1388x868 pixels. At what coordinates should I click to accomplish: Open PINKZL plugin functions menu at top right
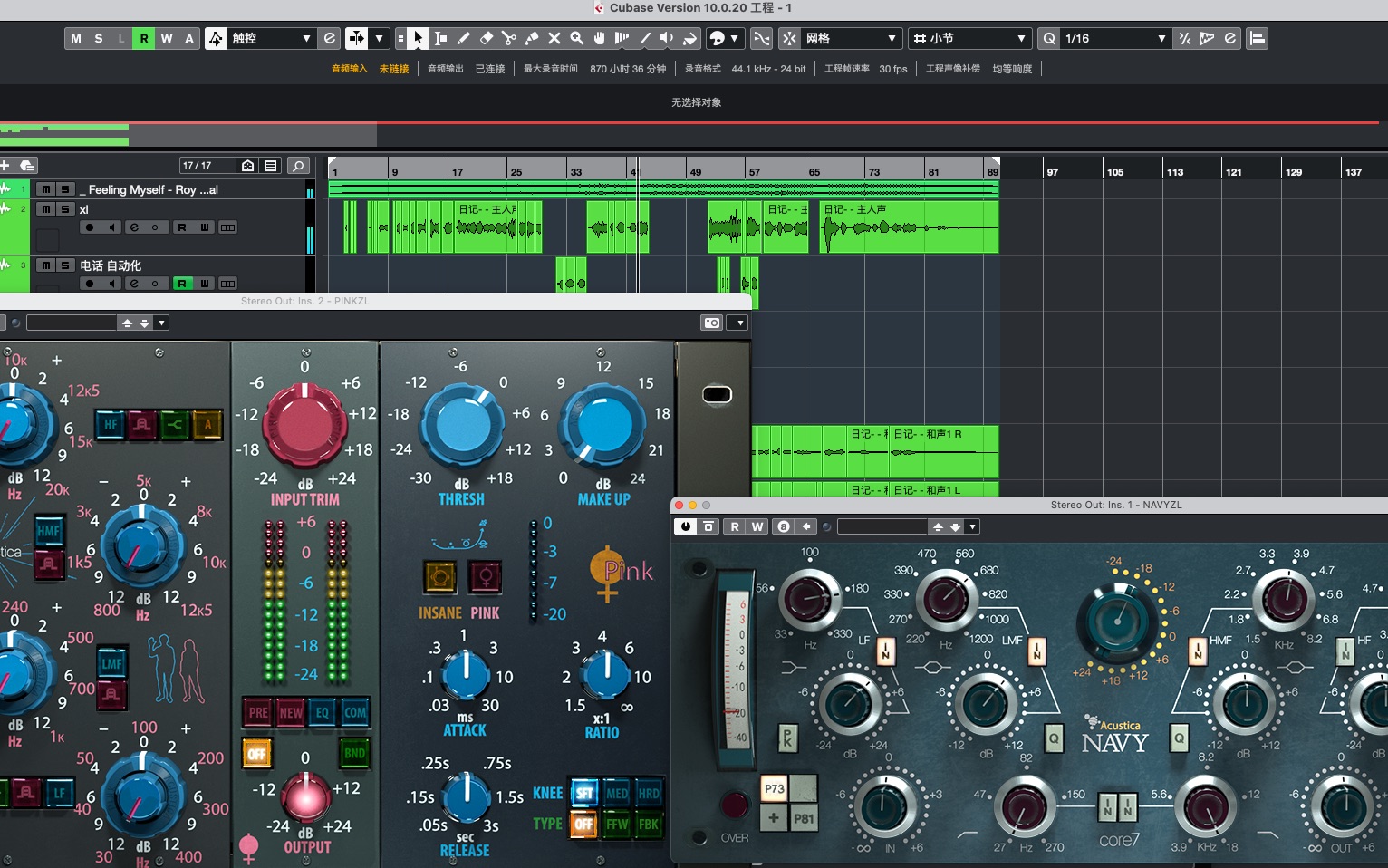point(739,323)
